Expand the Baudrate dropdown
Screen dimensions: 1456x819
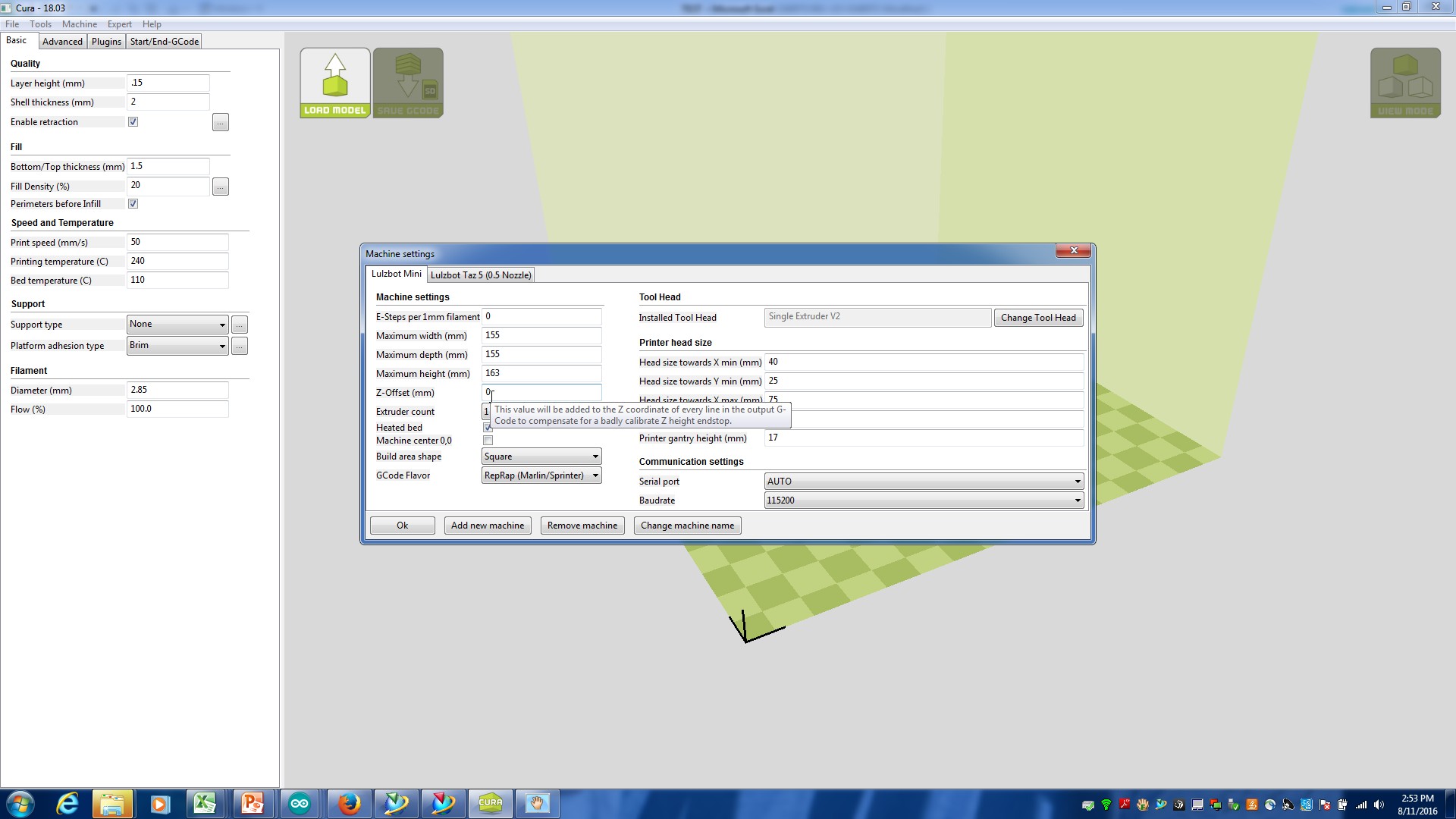click(x=924, y=500)
